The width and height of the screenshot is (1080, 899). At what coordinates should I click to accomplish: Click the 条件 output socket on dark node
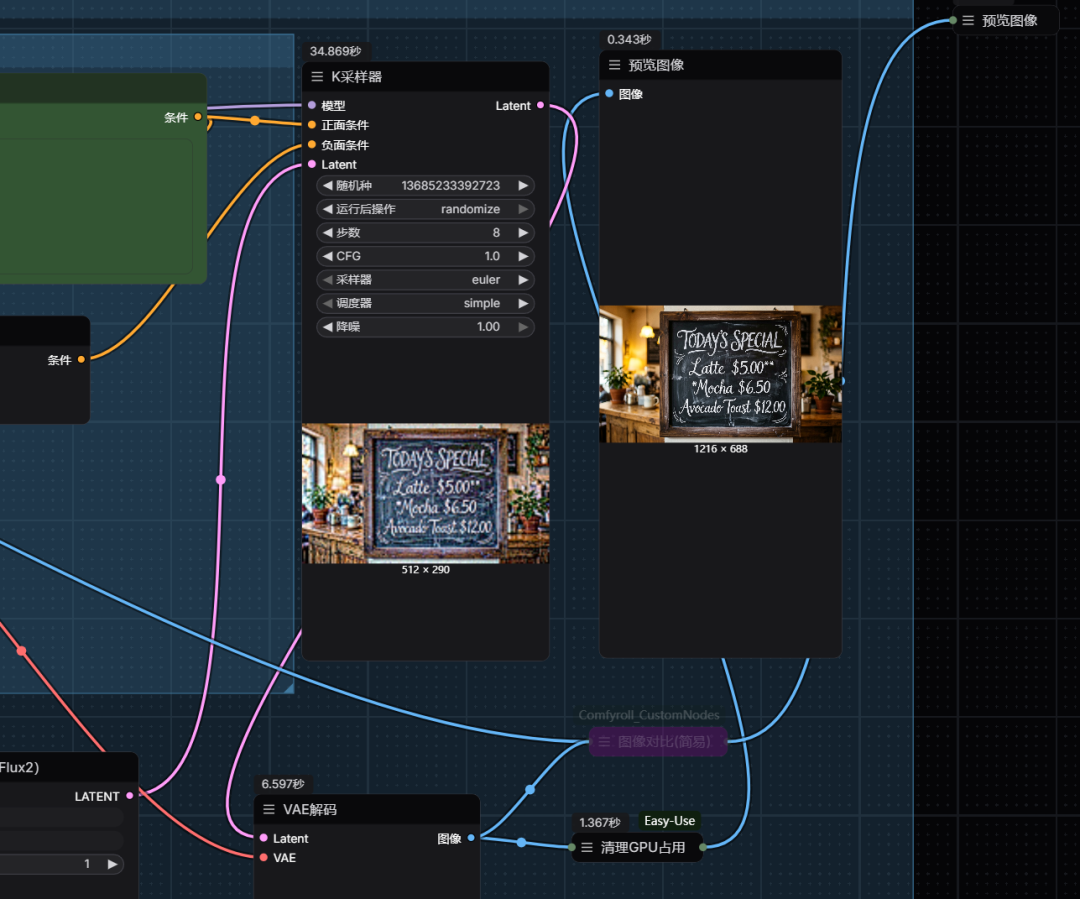point(81,360)
